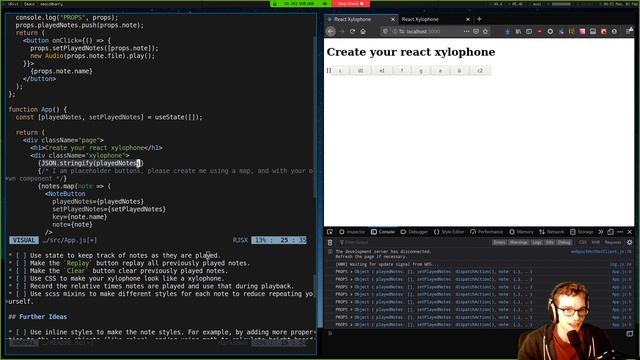This screenshot has height=360, width=640.
Task: Play the a note button
Action: pyautogui.click(x=440, y=71)
